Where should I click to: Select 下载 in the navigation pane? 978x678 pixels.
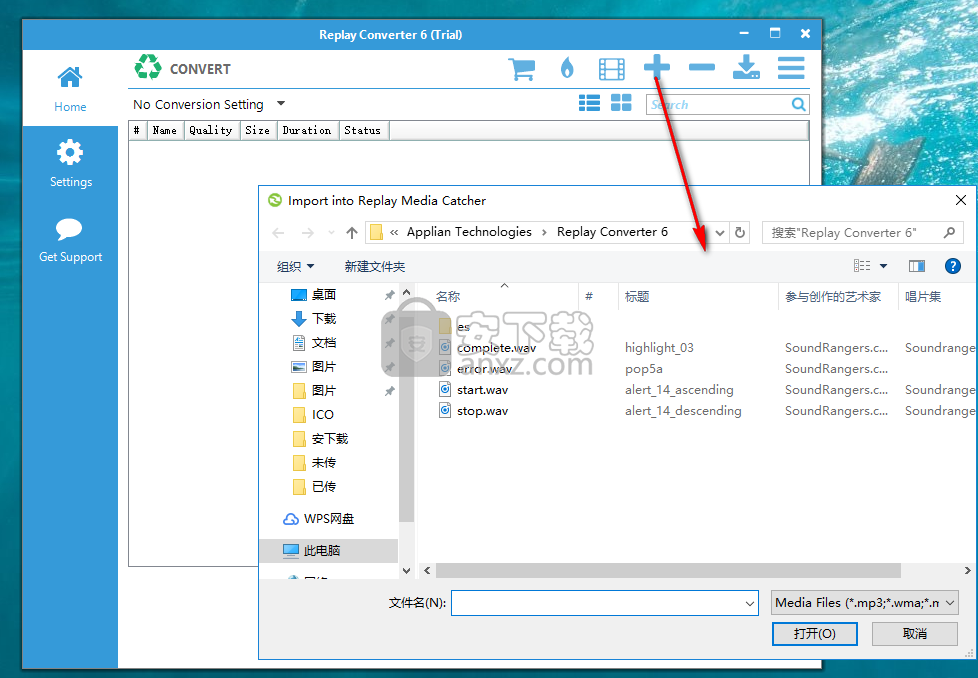click(324, 319)
